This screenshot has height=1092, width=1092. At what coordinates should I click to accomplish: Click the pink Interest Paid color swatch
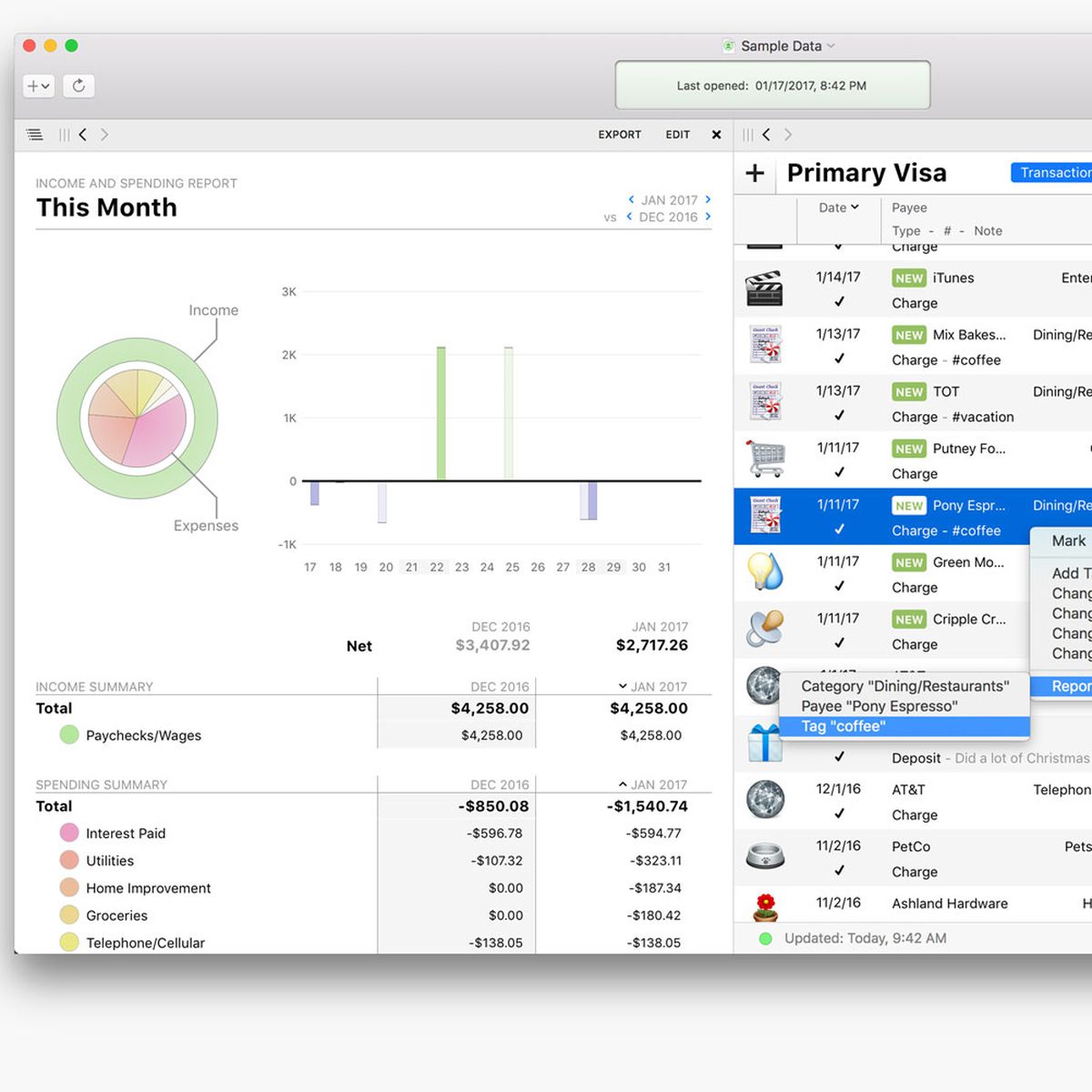69,833
